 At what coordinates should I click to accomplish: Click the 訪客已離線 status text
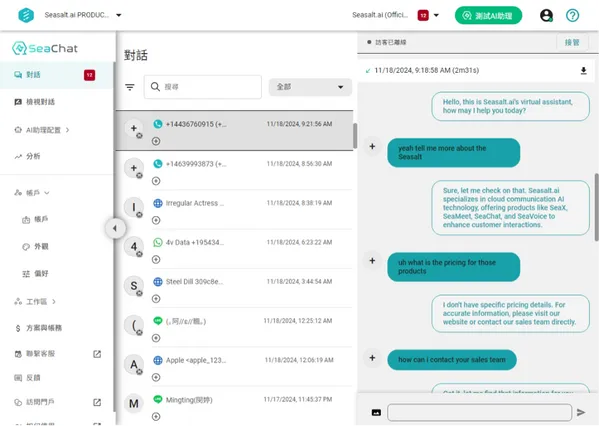390,42
